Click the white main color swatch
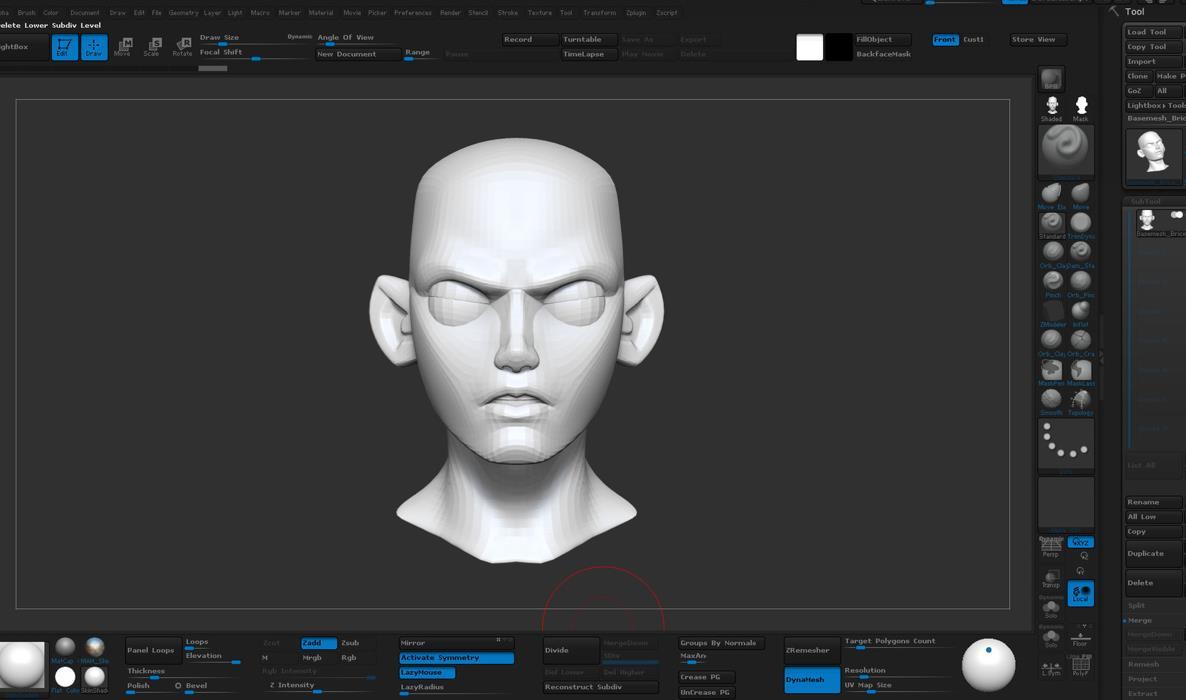The width and height of the screenshot is (1186, 700). [809, 47]
